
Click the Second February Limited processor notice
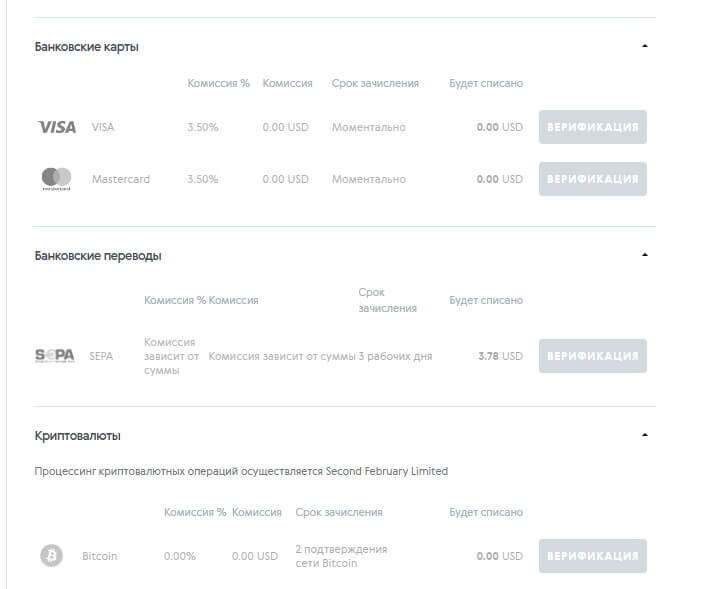pyautogui.click(x=241, y=471)
